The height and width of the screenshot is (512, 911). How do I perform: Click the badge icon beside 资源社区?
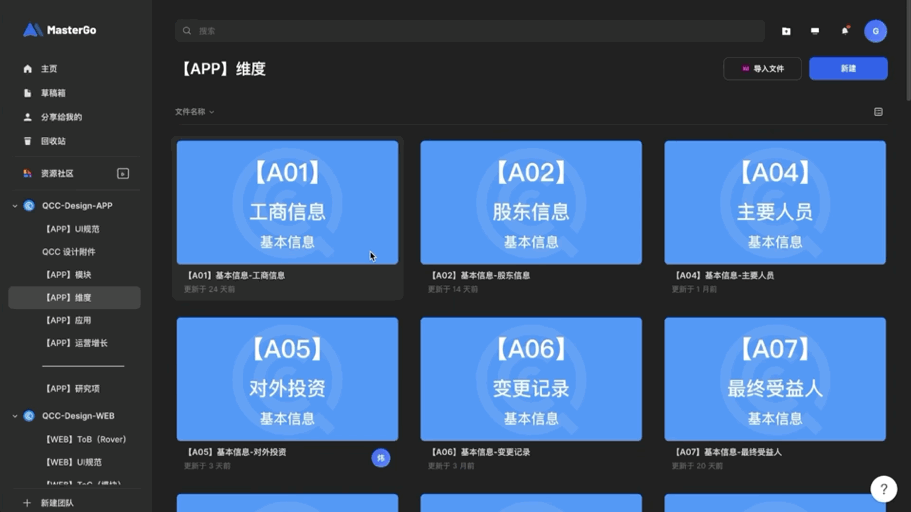(123, 173)
